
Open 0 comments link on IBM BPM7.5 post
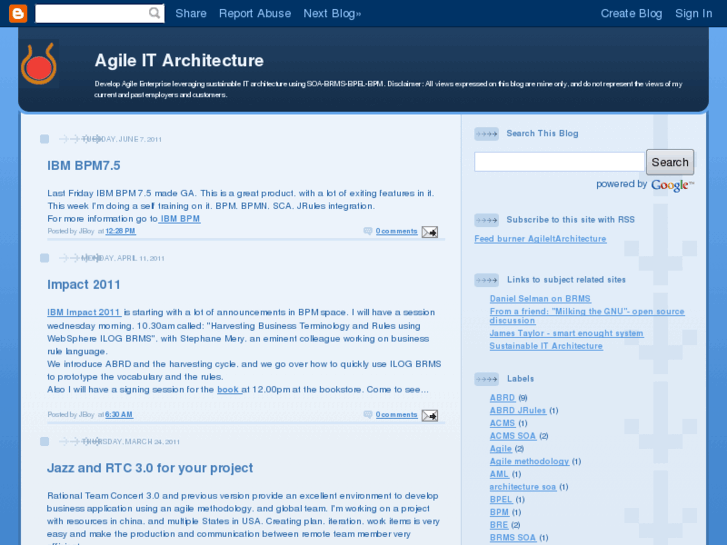pos(396,231)
